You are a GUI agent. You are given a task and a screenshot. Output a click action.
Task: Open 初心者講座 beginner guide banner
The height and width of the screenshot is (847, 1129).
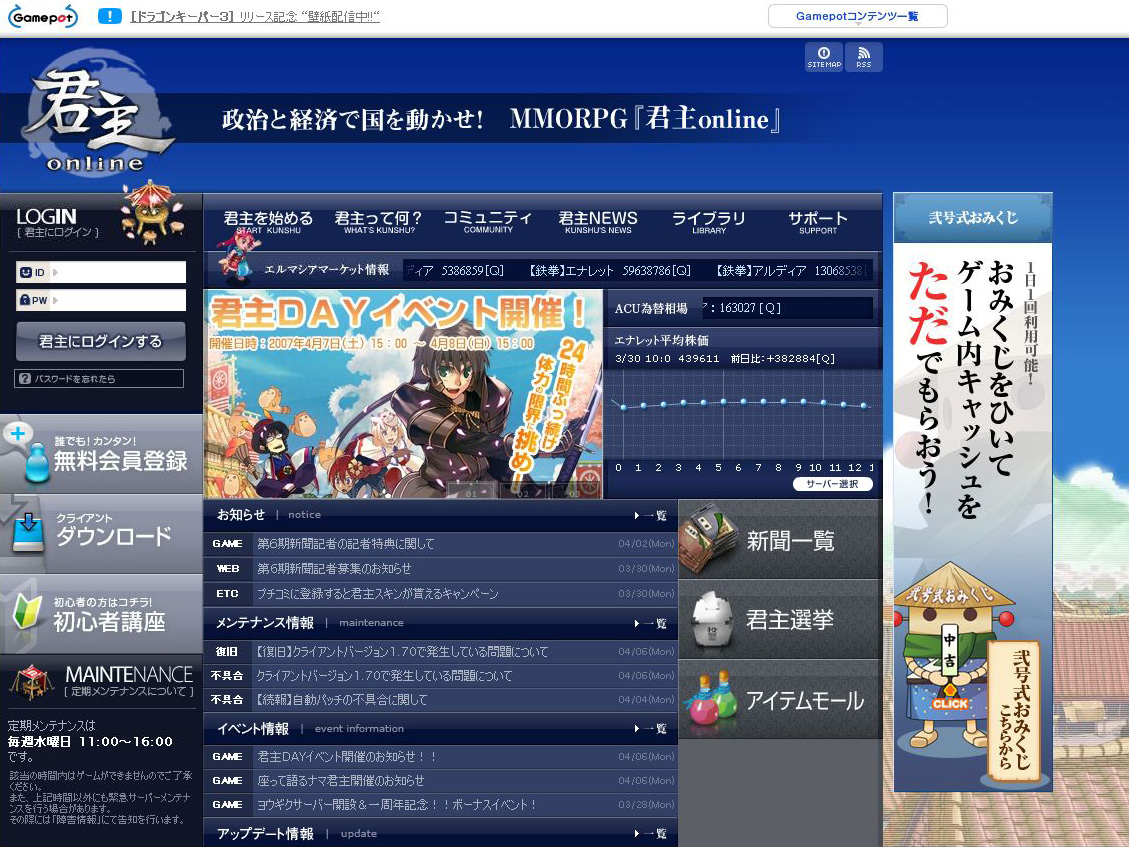tap(101, 614)
